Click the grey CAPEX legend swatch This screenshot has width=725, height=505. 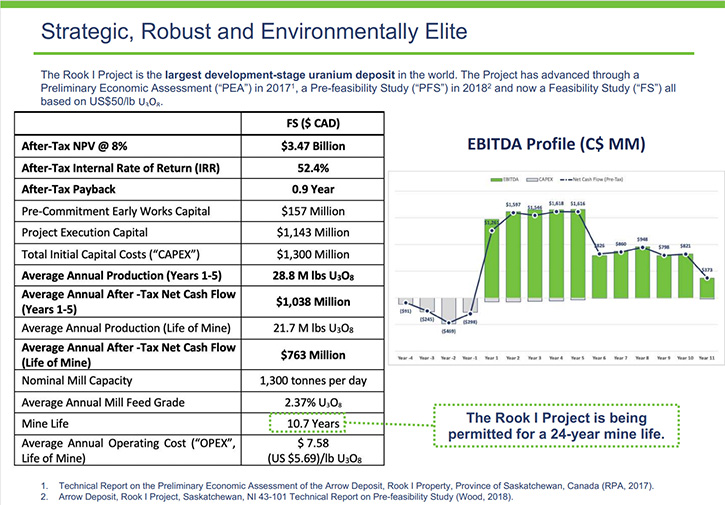click(532, 179)
